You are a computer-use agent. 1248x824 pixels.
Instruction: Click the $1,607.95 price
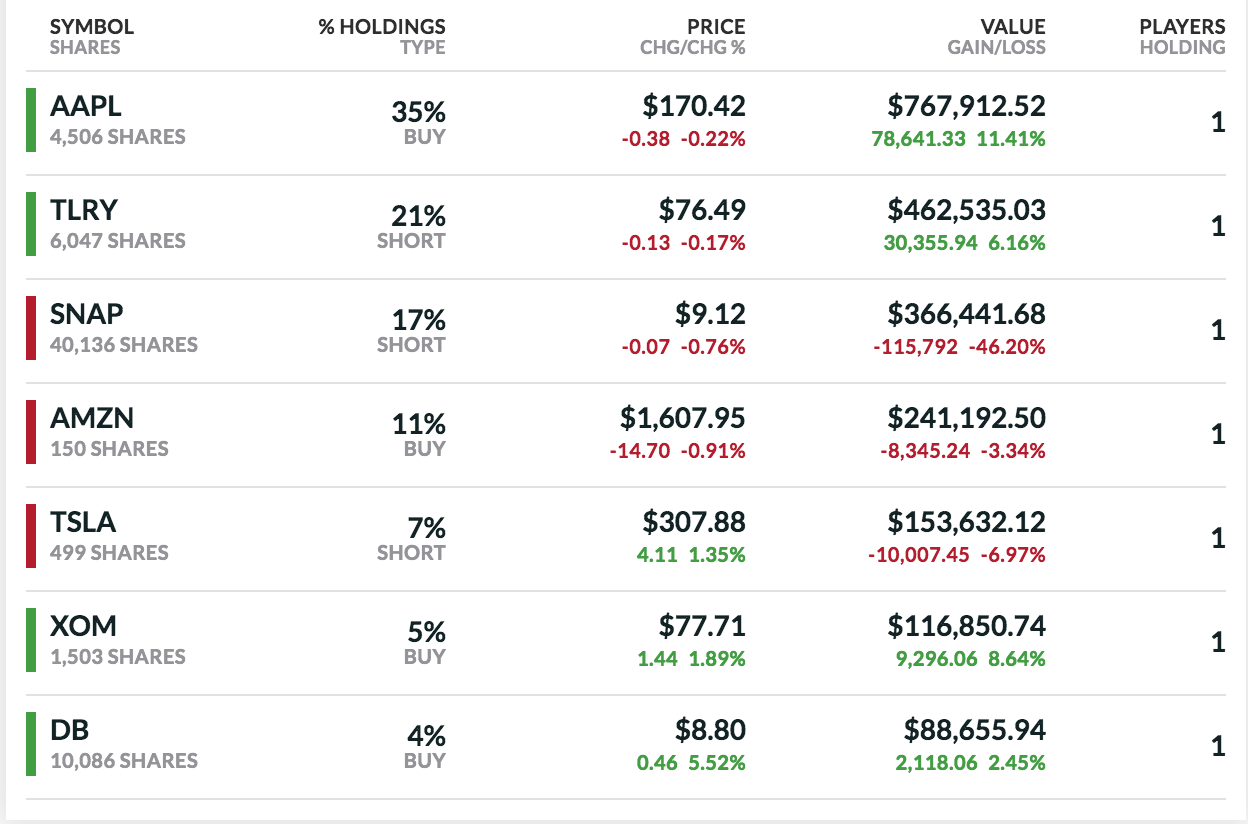pos(683,418)
